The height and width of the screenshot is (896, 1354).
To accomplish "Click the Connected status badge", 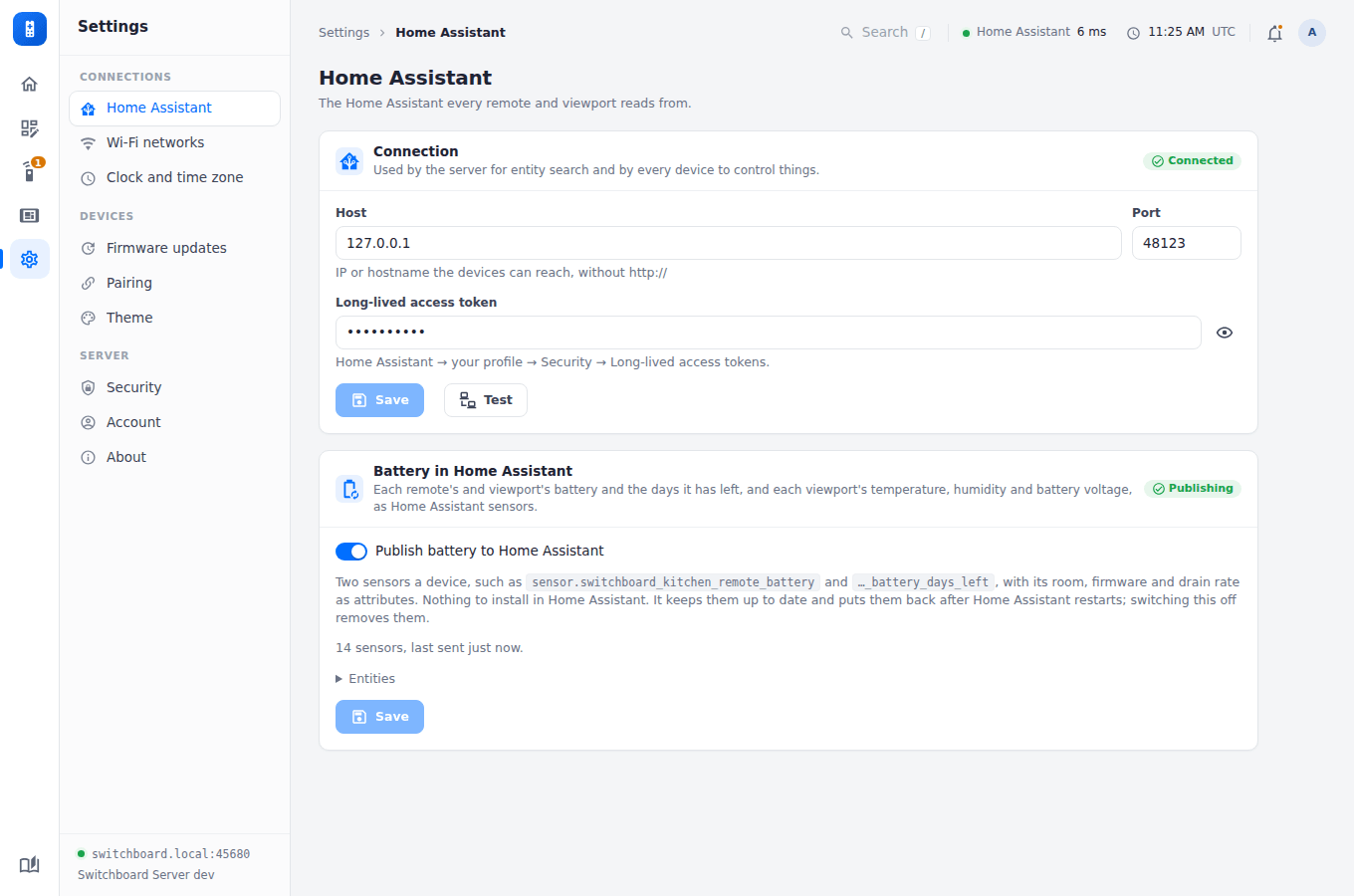I will 1192,161.
